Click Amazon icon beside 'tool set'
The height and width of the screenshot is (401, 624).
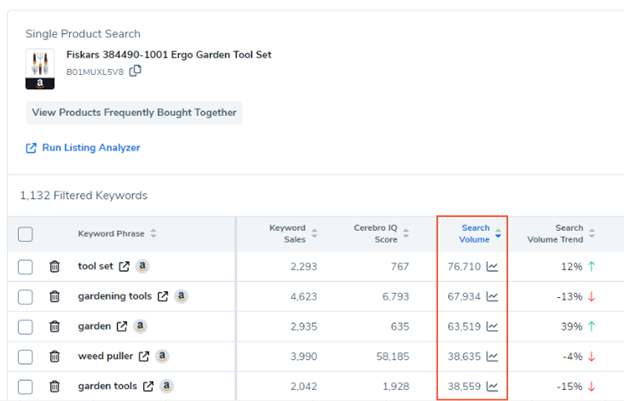[x=143, y=266]
